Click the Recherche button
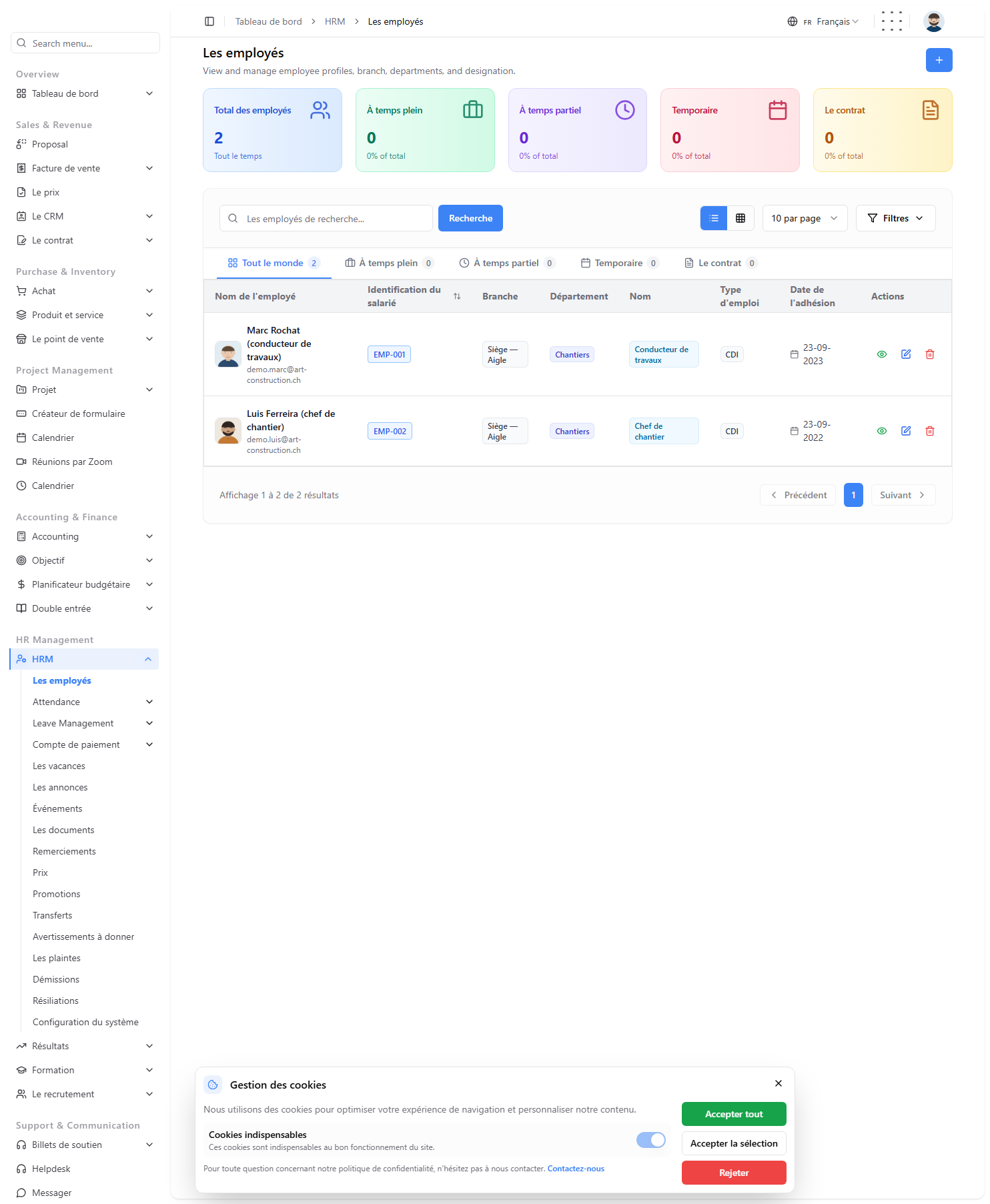Image resolution: width=990 pixels, height=1204 pixels. [x=470, y=218]
